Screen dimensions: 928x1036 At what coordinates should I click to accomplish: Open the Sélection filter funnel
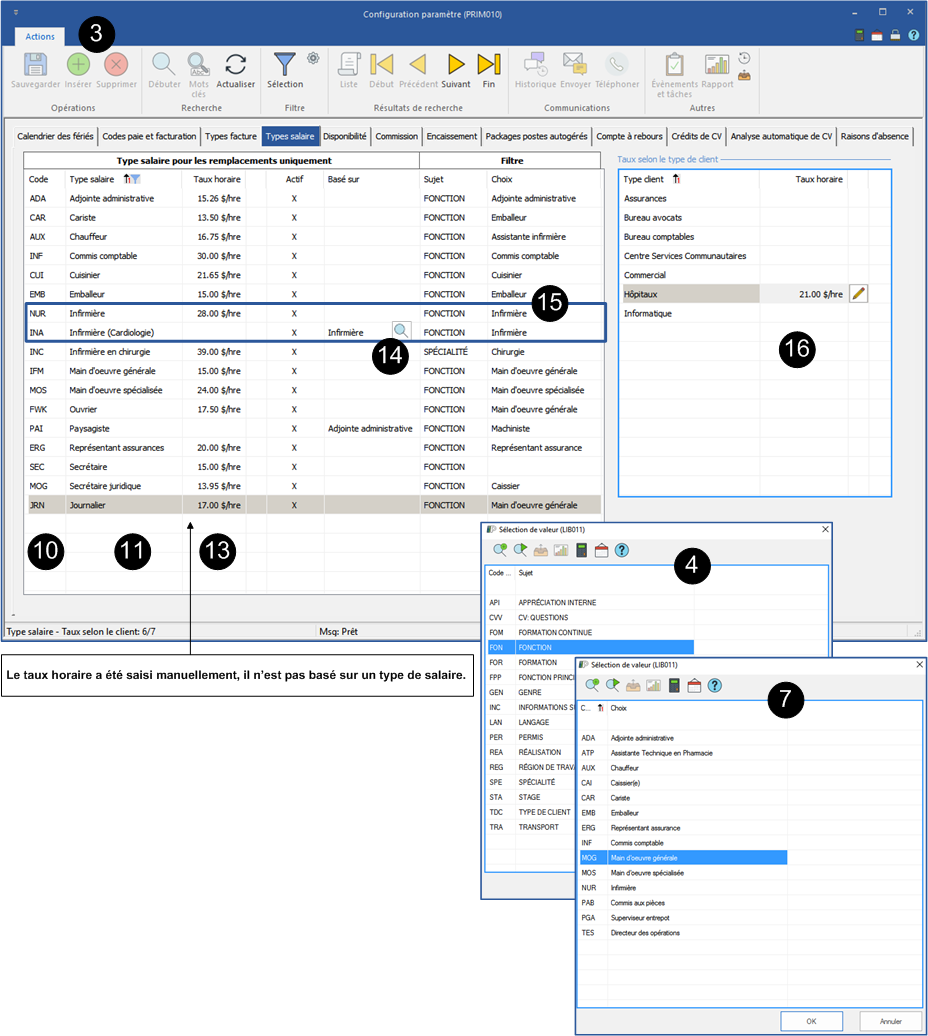click(285, 65)
